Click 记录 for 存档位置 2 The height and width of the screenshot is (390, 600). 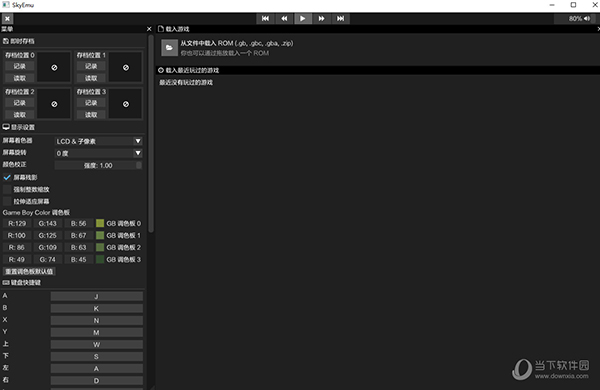tap(20, 103)
